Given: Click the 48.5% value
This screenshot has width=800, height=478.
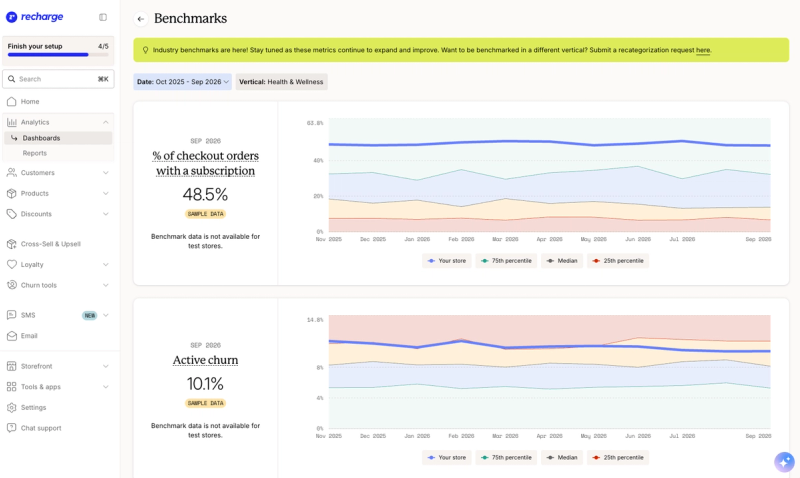Looking at the screenshot, I should click(205, 194).
